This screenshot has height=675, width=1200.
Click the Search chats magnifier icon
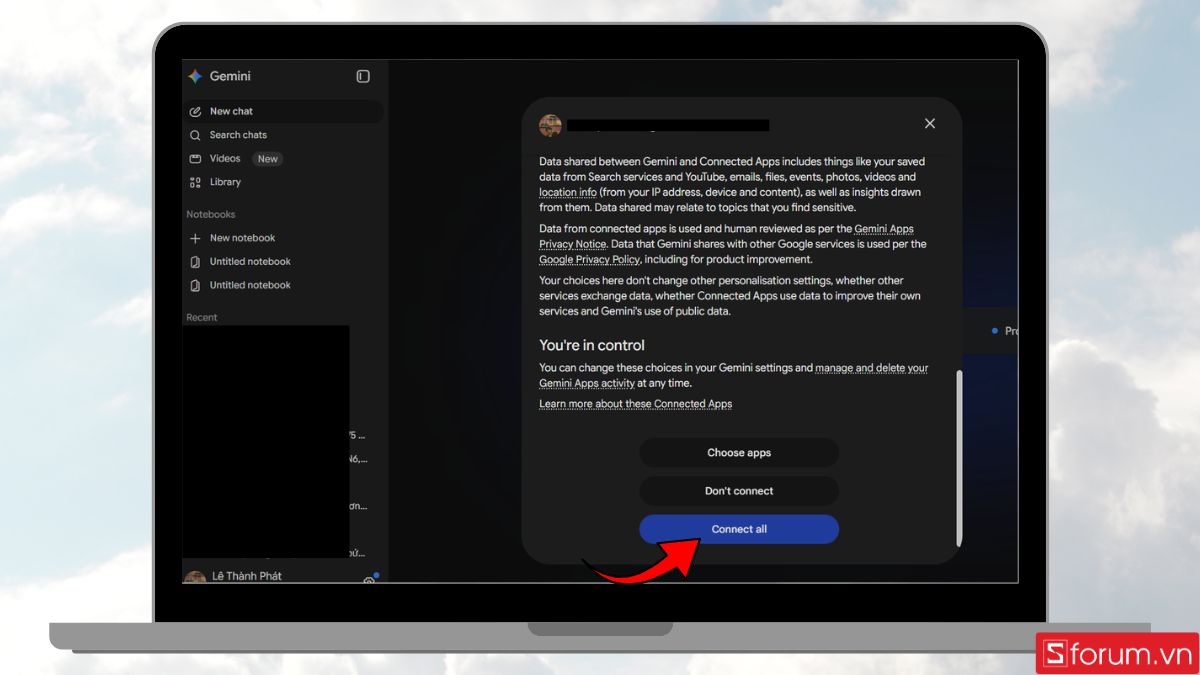click(195, 135)
